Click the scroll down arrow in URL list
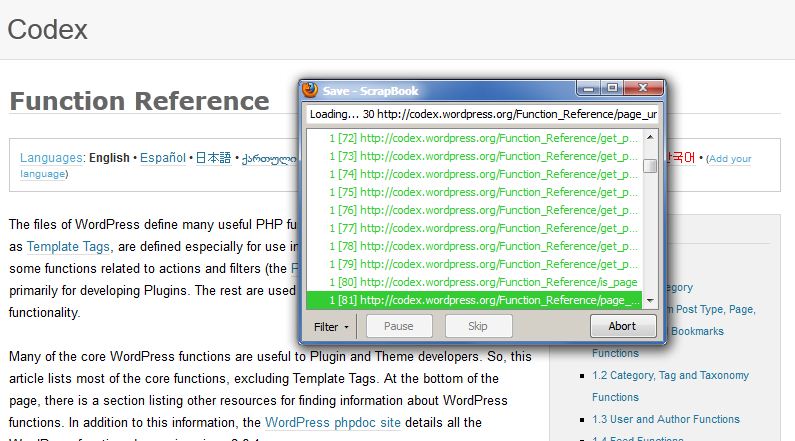The image size is (795, 441). pyautogui.click(x=650, y=301)
